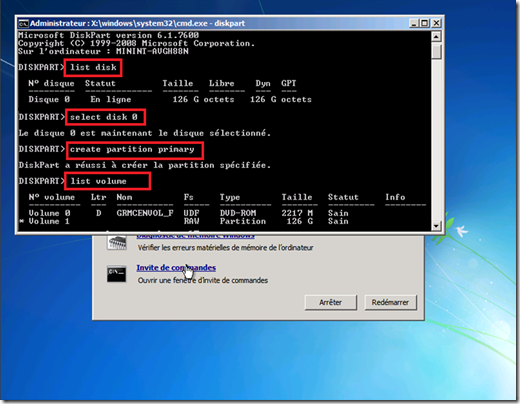This screenshot has height=404, width=520.
Task: Click the Arrêter button
Action: point(331,302)
